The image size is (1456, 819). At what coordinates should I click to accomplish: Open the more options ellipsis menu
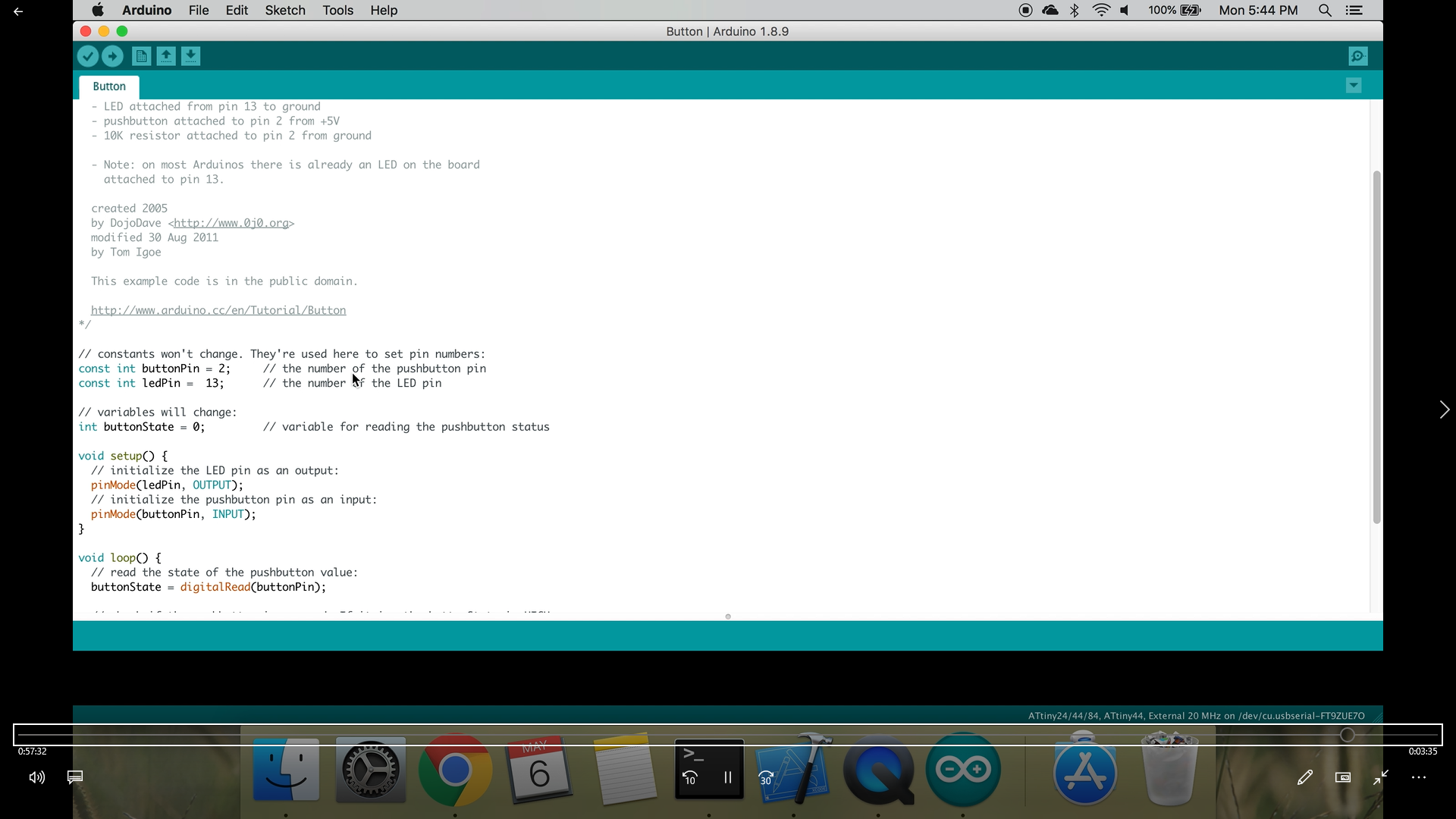[1419, 777]
